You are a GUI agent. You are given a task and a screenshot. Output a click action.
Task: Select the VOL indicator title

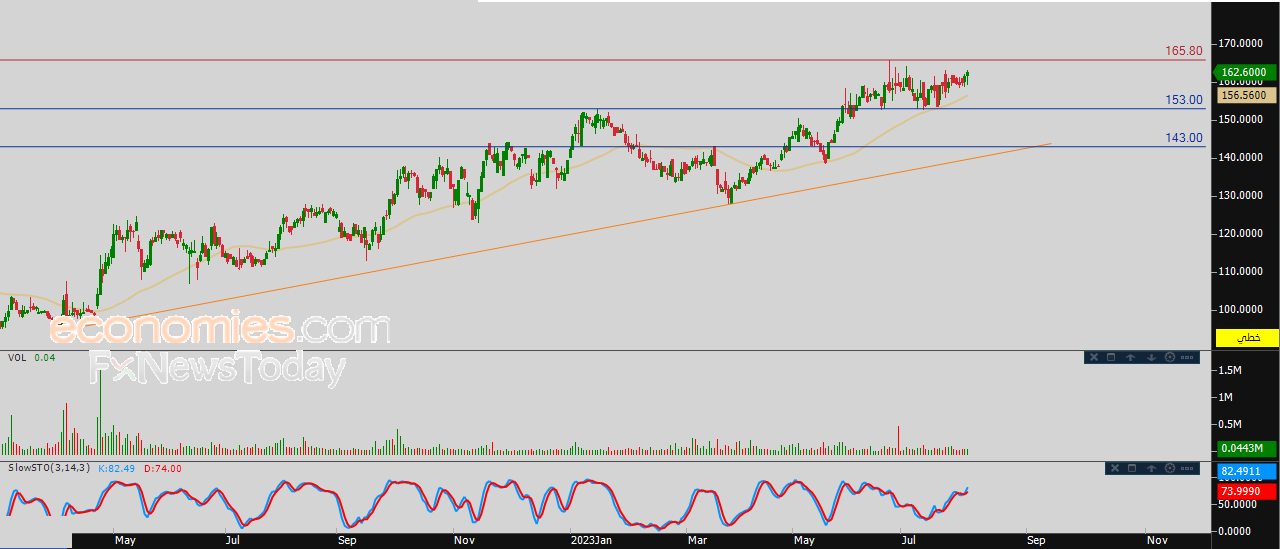point(17,357)
